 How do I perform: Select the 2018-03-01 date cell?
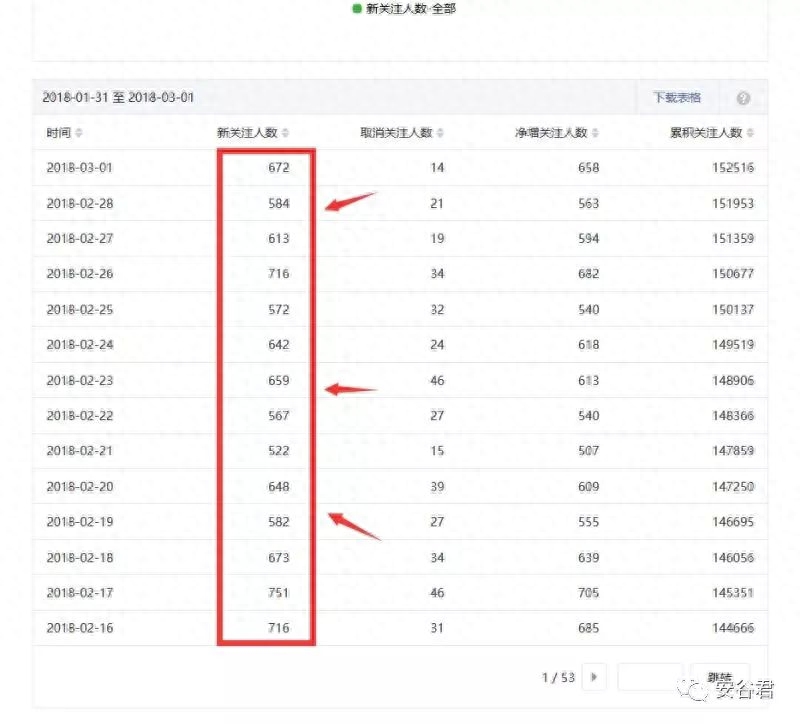tap(80, 168)
